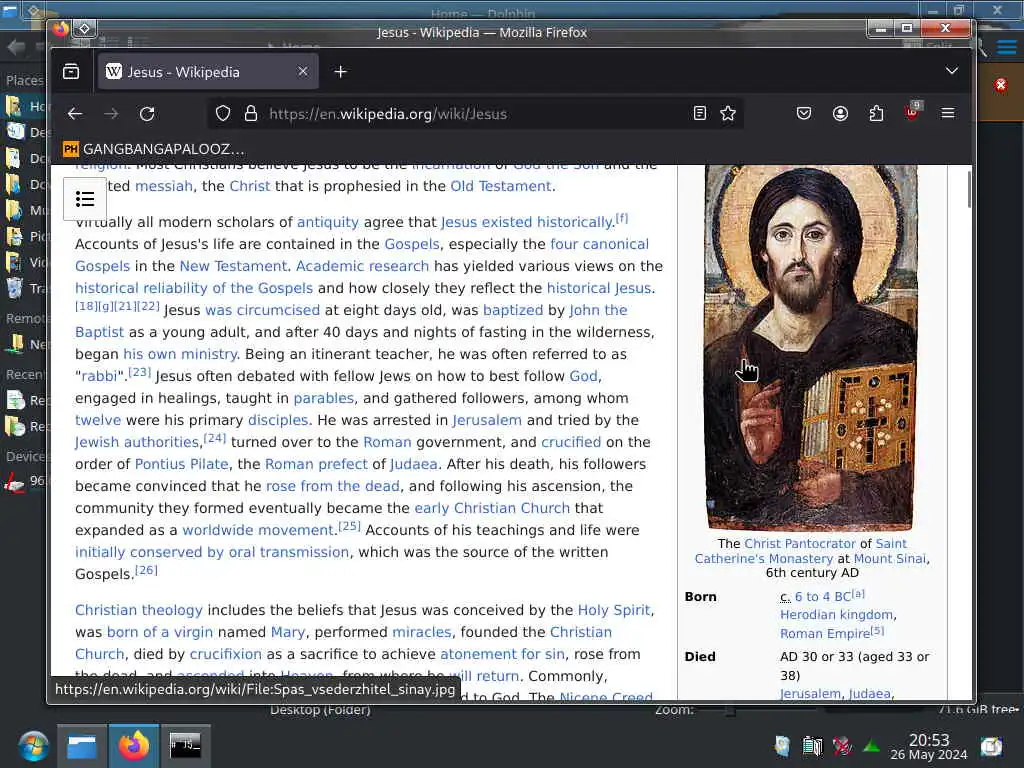The width and height of the screenshot is (1024, 768).
Task: Click the show desktop icon beside clock
Action: (991, 746)
